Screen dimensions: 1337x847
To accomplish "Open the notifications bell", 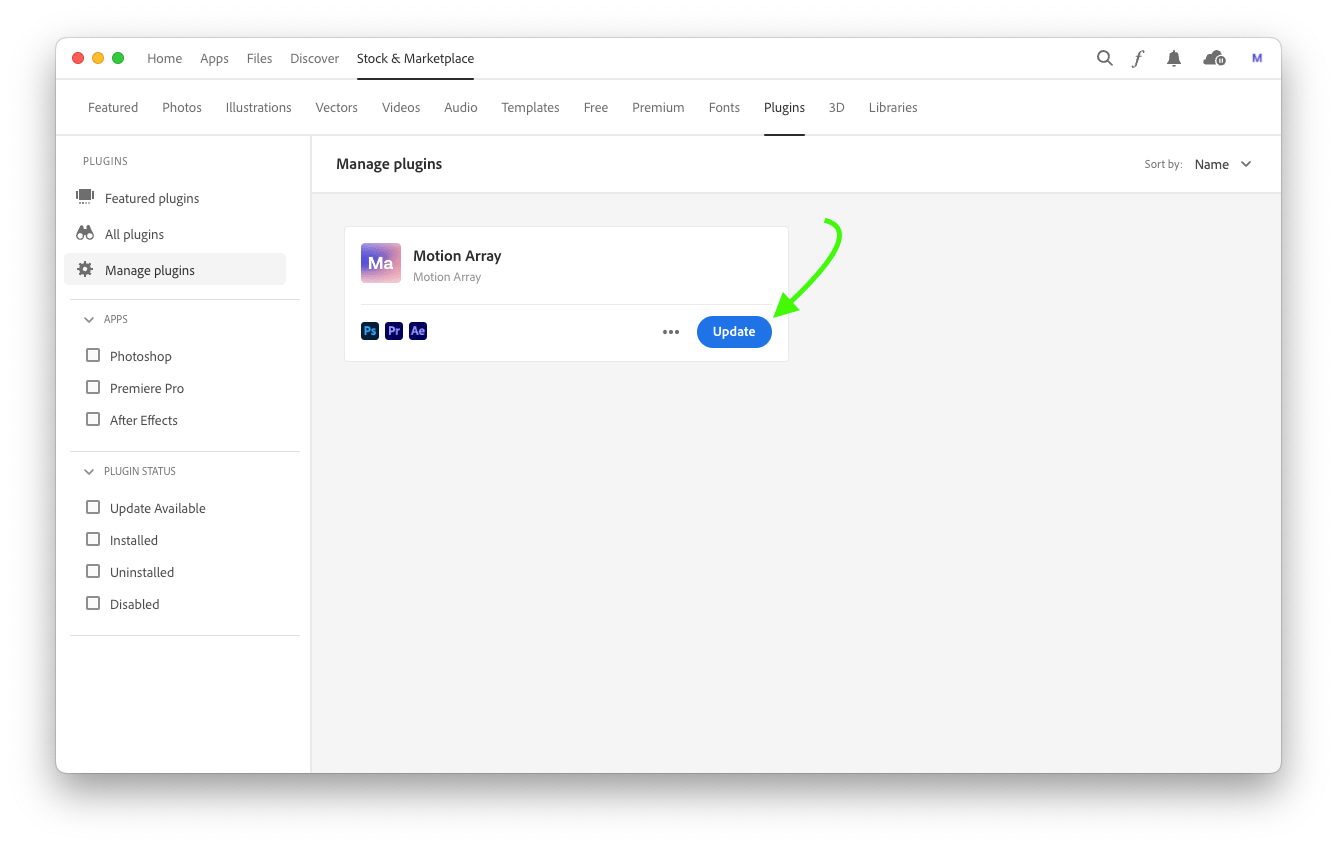I will (x=1173, y=58).
